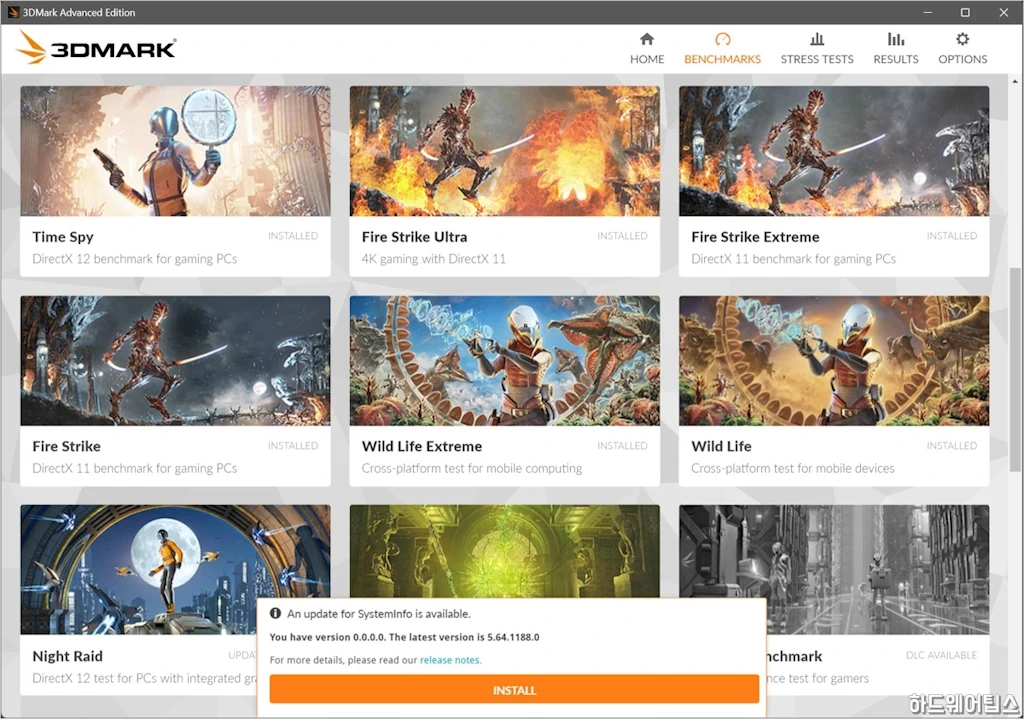Click '4K gaming with DirectX 11' description
Screen dimensions: 1024x719
pyautogui.click(x=434, y=259)
